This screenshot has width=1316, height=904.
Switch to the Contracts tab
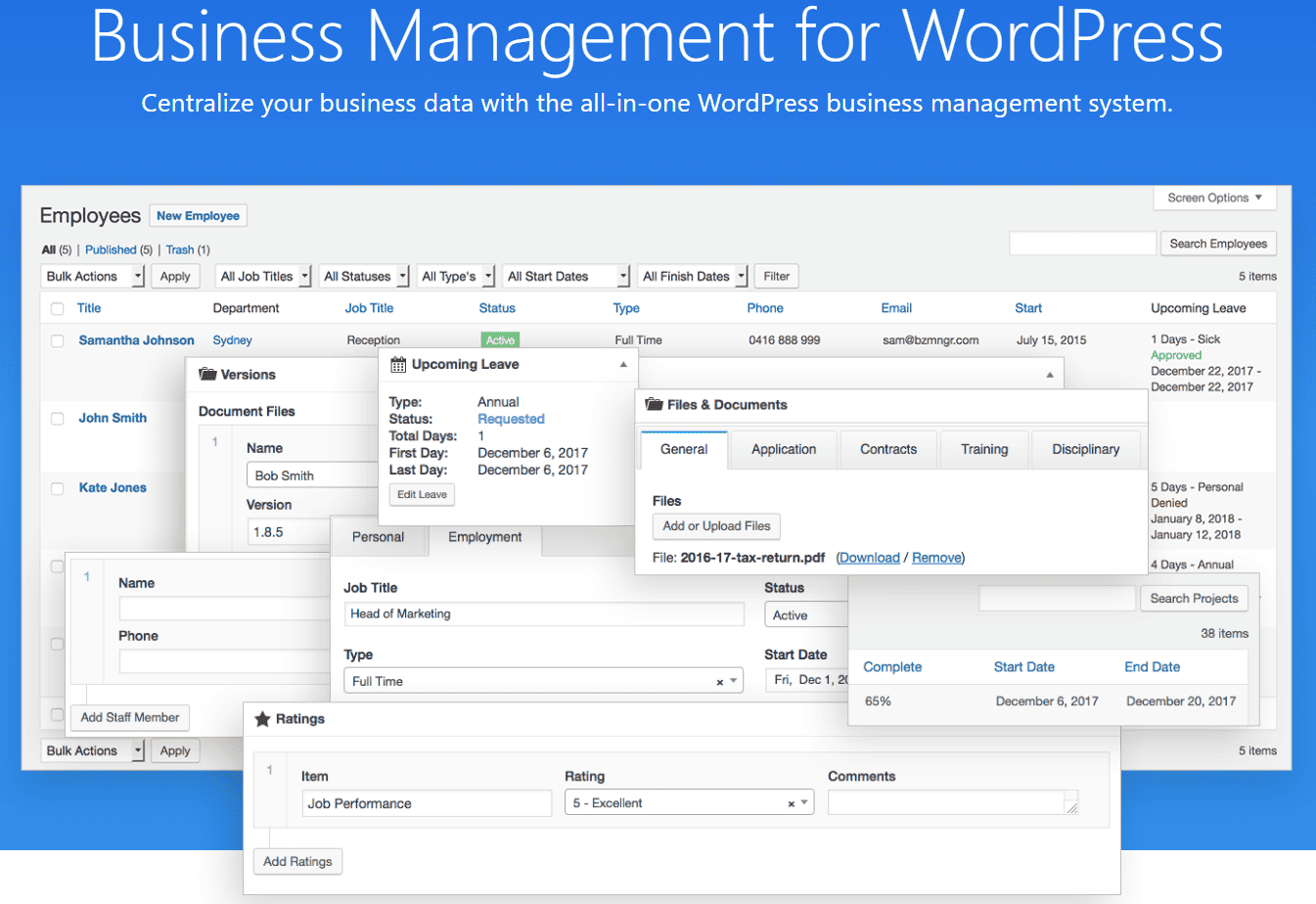pyautogui.click(x=888, y=449)
